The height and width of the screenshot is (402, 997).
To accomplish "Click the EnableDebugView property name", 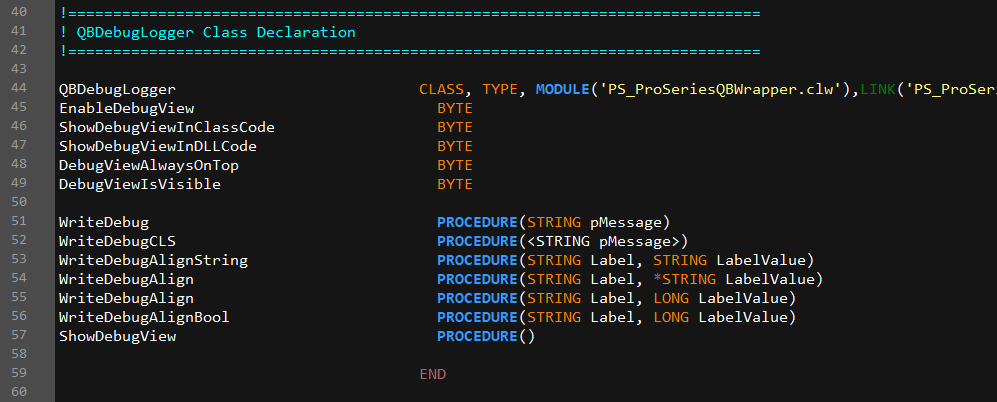I will [x=126, y=108].
